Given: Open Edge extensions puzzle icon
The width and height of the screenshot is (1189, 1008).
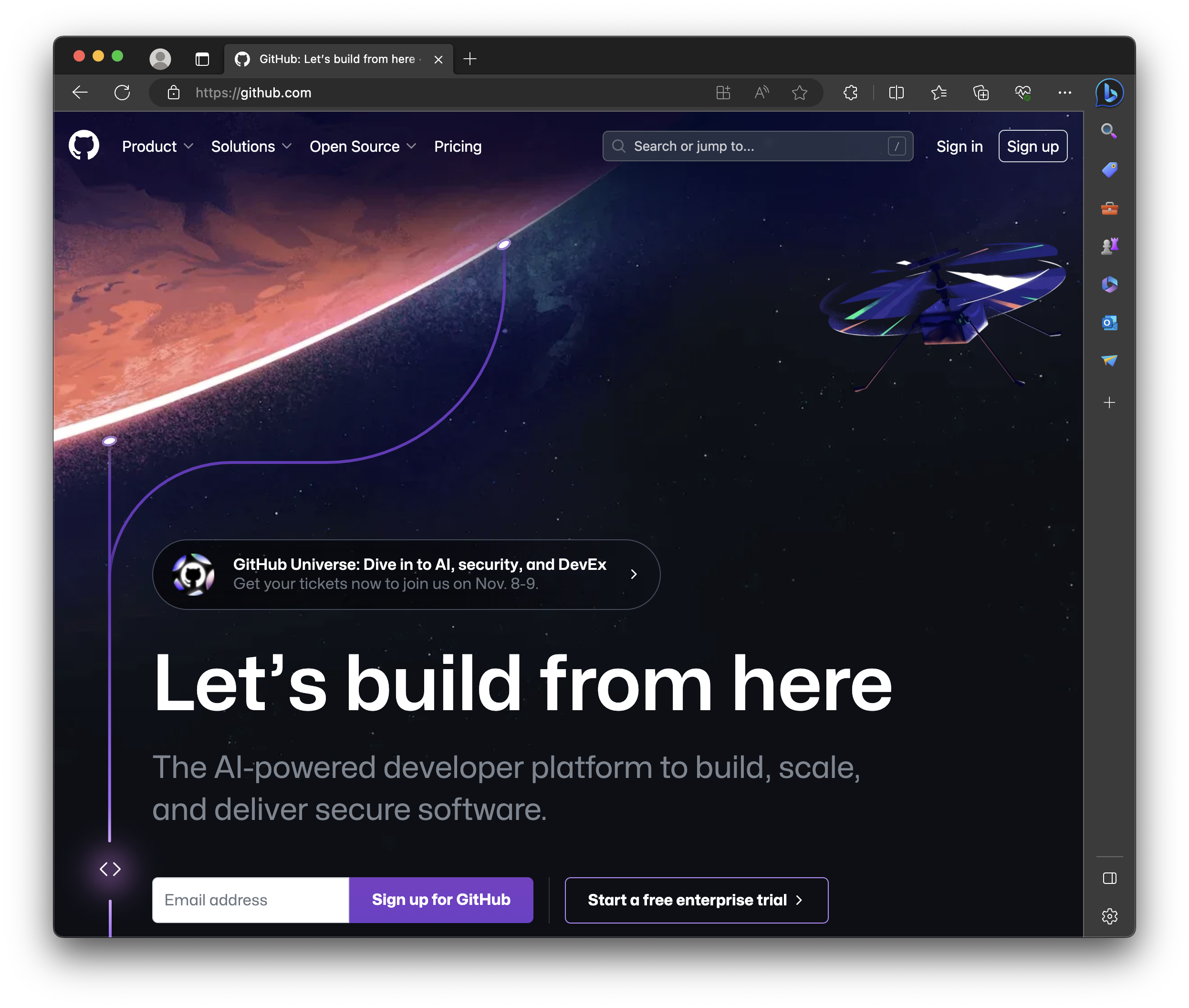Looking at the screenshot, I should [850, 93].
